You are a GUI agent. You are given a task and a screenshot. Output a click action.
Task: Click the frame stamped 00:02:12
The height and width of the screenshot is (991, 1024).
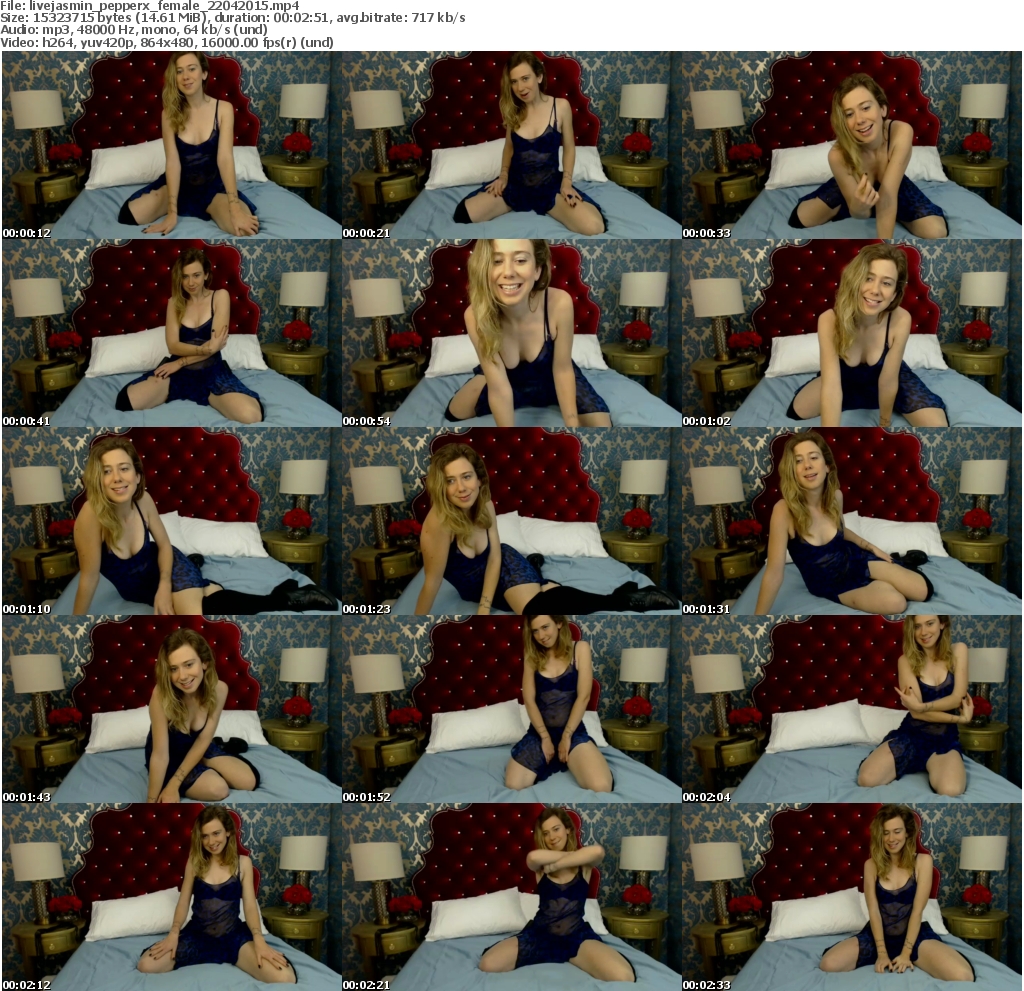[171, 898]
